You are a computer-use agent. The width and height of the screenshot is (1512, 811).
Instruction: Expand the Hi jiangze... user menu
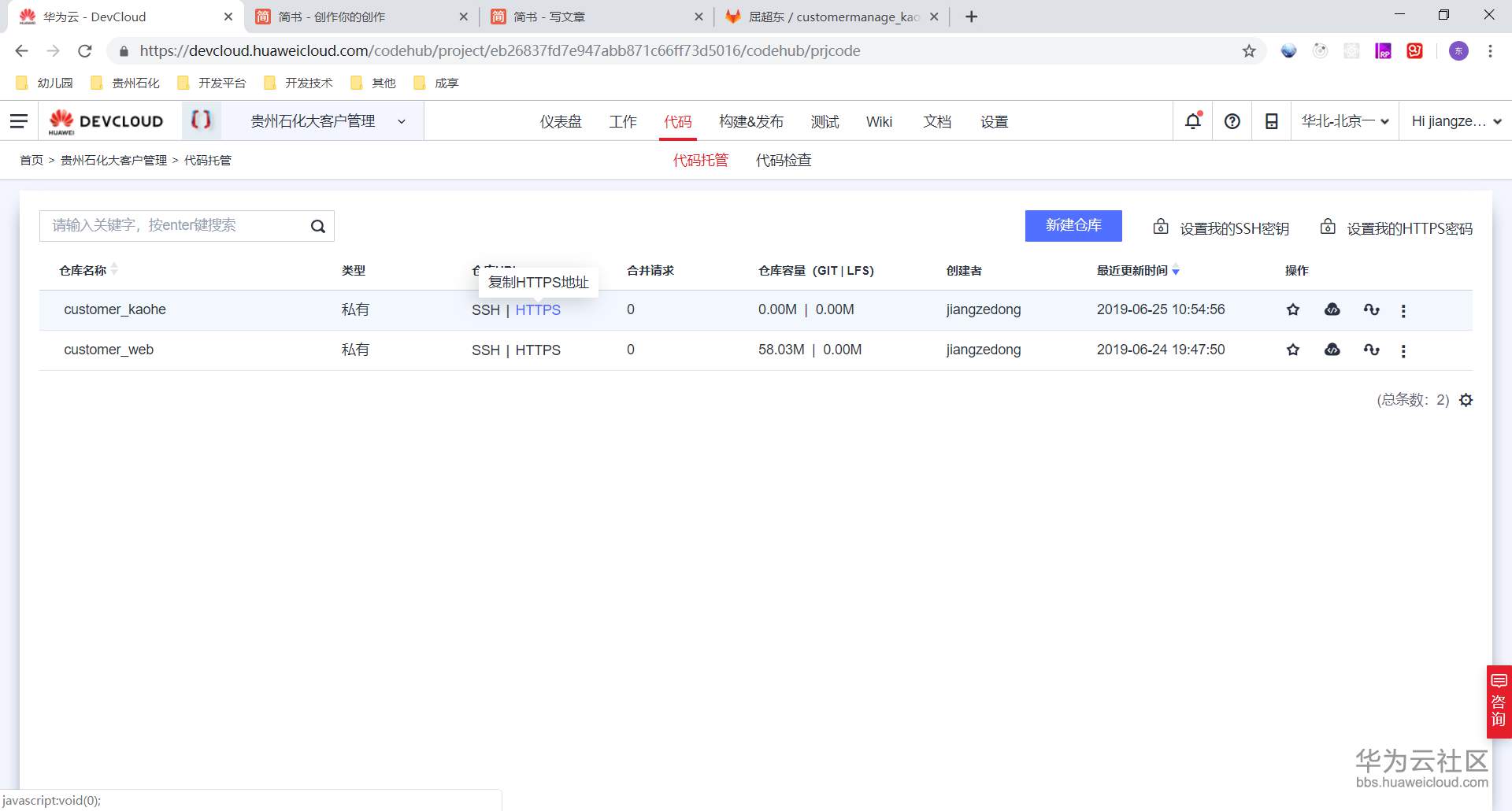[1456, 121]
